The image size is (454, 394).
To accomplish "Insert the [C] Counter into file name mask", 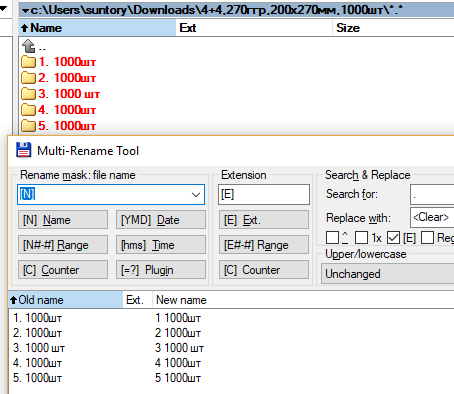I will [63, 270].
